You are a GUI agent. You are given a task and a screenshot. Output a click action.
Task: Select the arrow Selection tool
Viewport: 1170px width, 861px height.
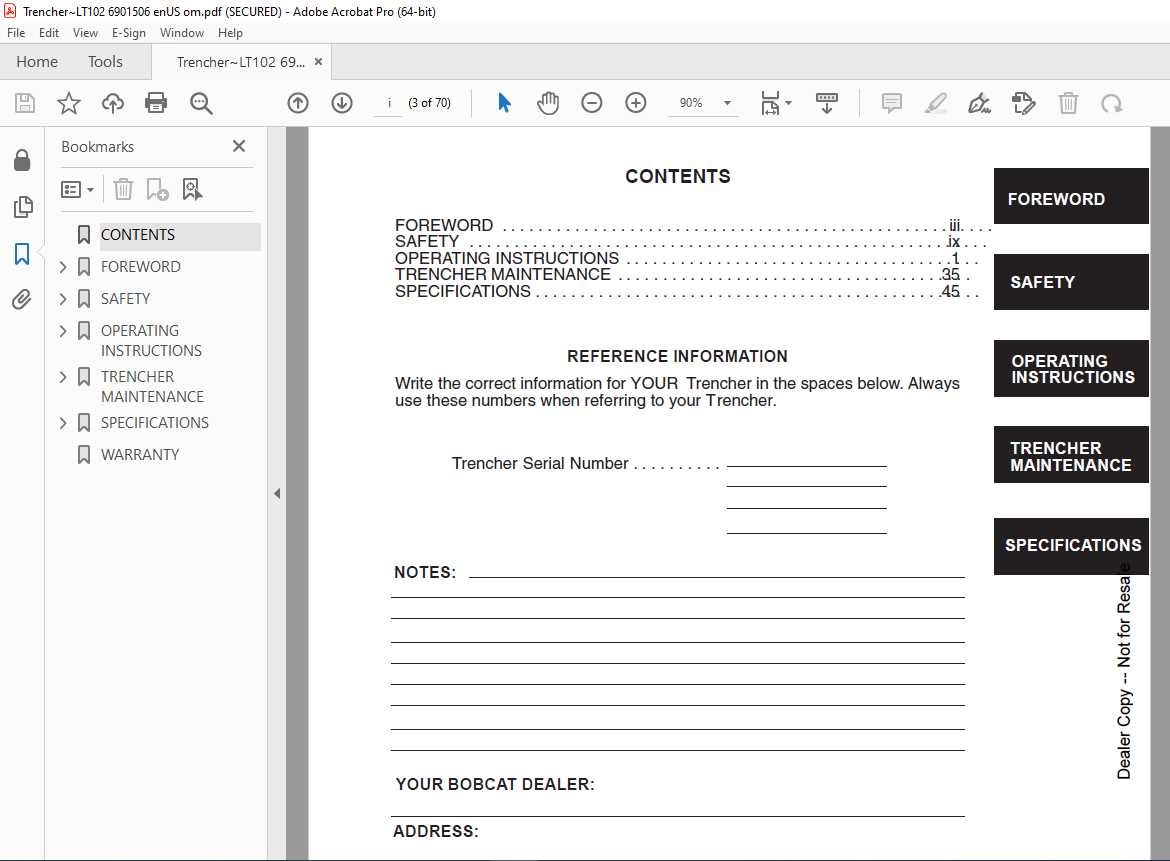(504, 103)
